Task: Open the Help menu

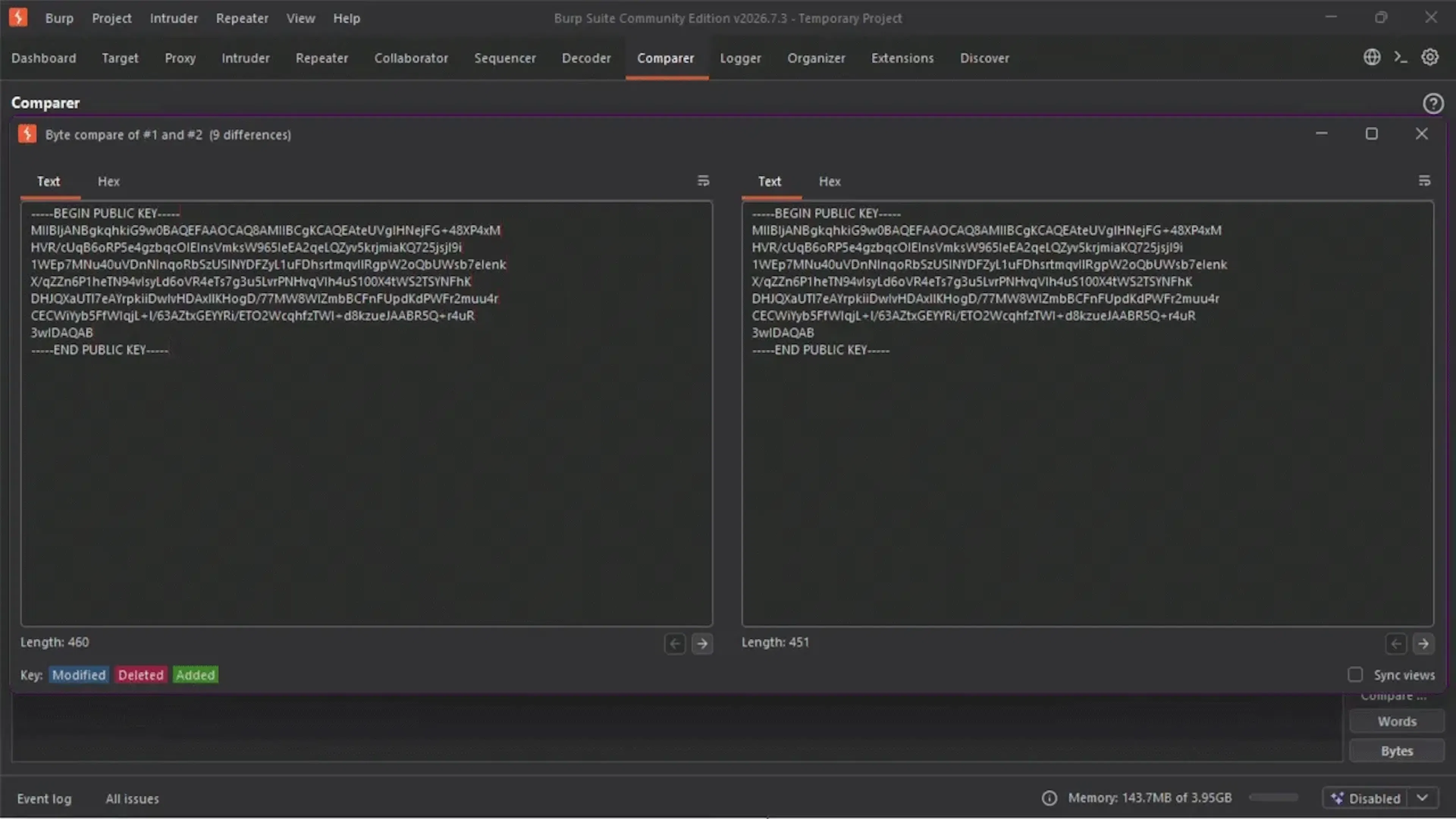Action: coord(347,18)
